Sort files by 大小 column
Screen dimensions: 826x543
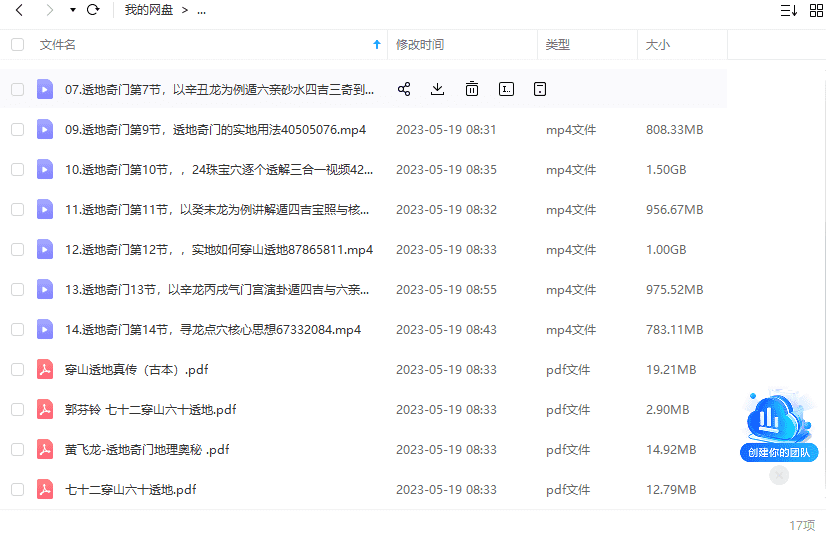[x=658, y=45]
